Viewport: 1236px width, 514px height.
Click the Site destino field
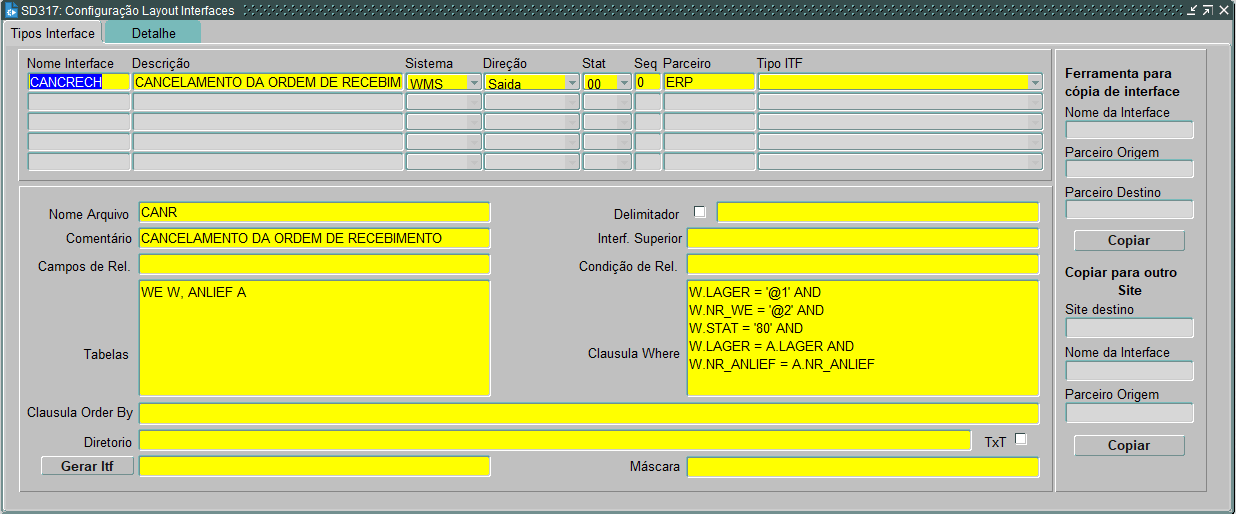click(1130, 328)
